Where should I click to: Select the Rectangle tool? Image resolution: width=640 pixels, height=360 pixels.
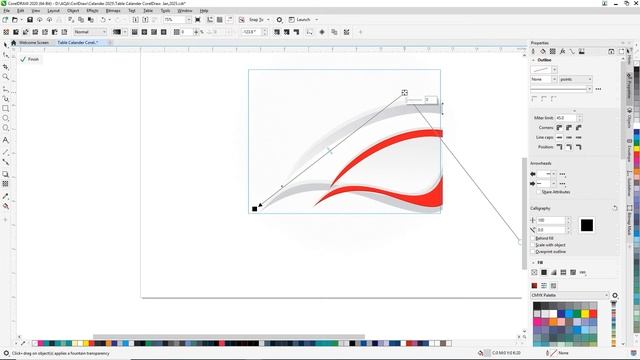pyautogui.click(x=6, y=109)
